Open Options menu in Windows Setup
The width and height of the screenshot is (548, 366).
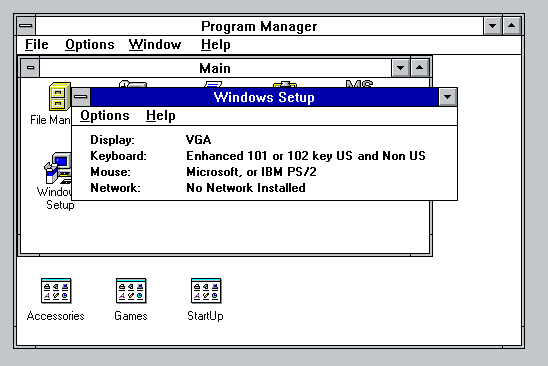(x=105, y=116)
